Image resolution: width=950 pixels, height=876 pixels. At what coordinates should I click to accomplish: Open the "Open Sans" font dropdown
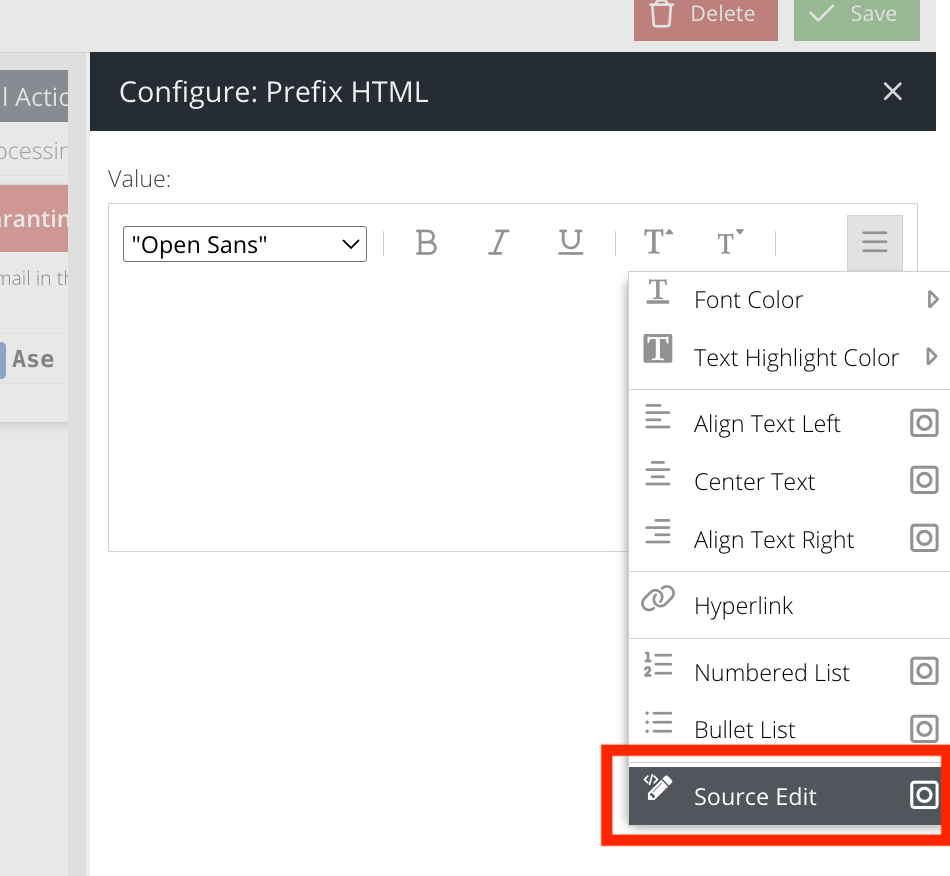point(245,244)
